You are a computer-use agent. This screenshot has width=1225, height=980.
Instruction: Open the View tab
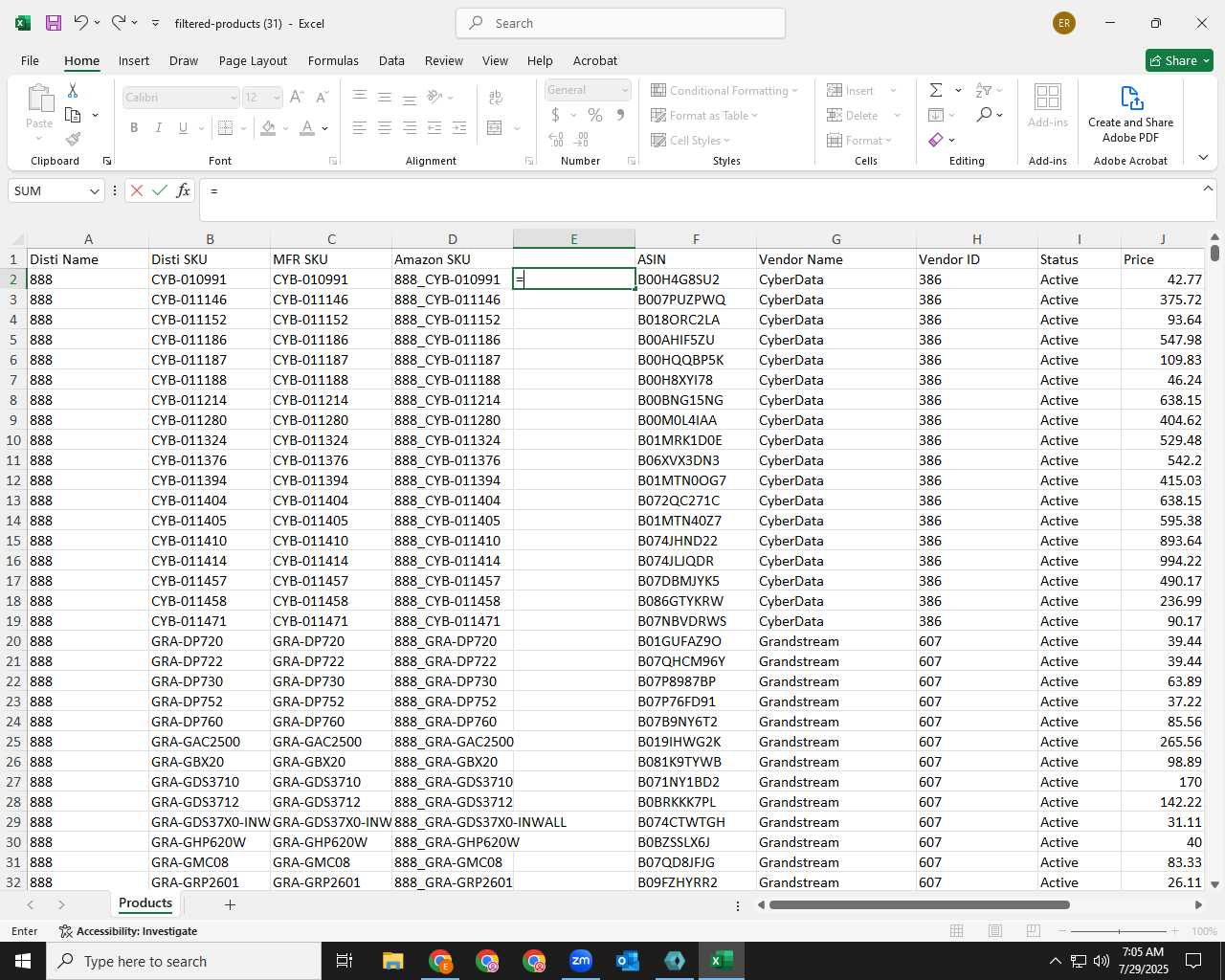[x=495, y=60]
